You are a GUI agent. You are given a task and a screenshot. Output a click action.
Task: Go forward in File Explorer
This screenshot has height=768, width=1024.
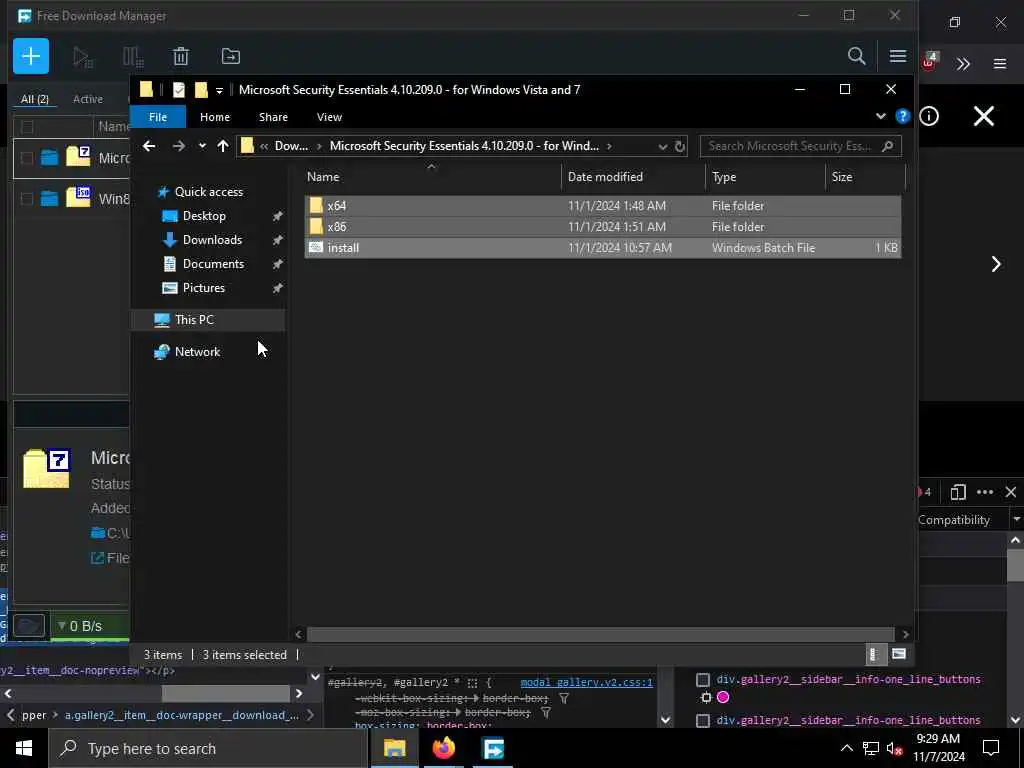(x=178, y=146)
